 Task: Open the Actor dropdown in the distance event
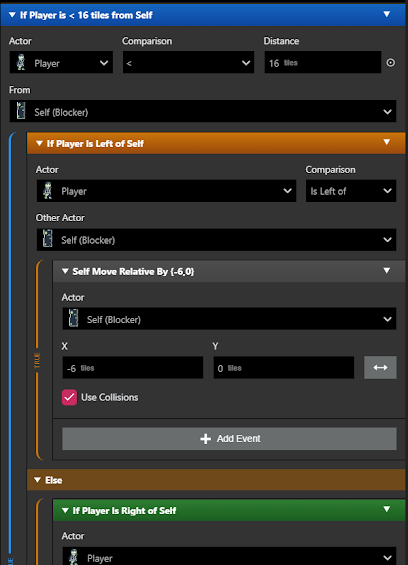click(x=61, y=62)
